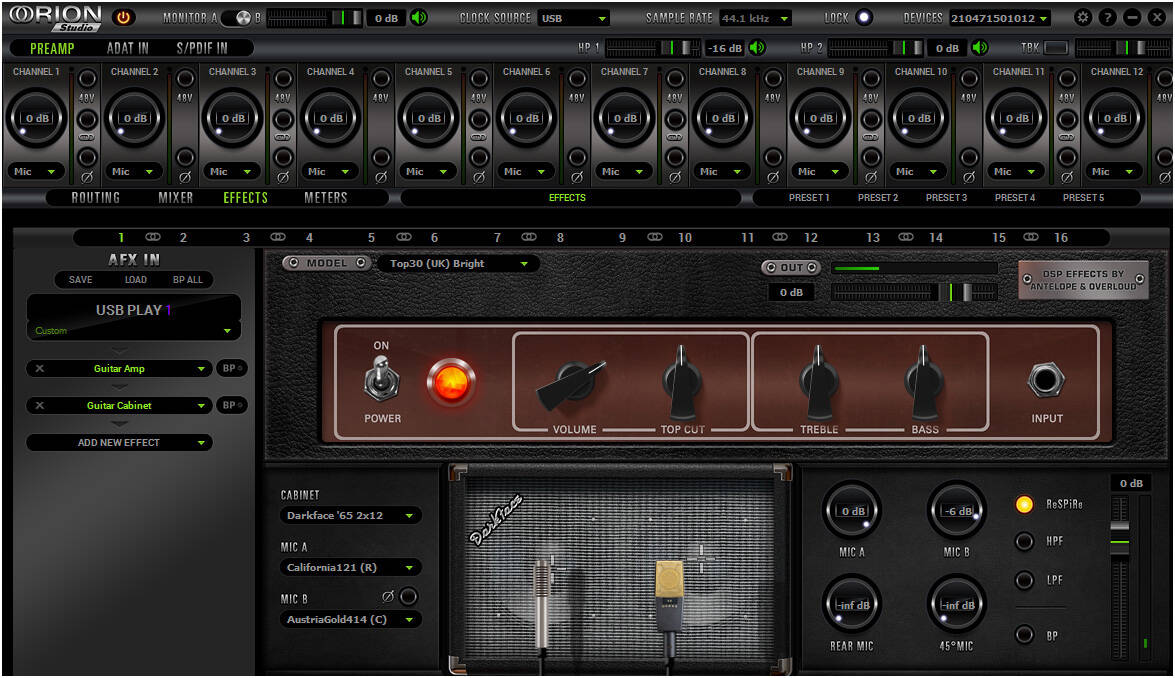Mute headphone output HP 1 speaker icon
Image resolution: width=1175 pixels, height=678 pixels.
[758, 48]
